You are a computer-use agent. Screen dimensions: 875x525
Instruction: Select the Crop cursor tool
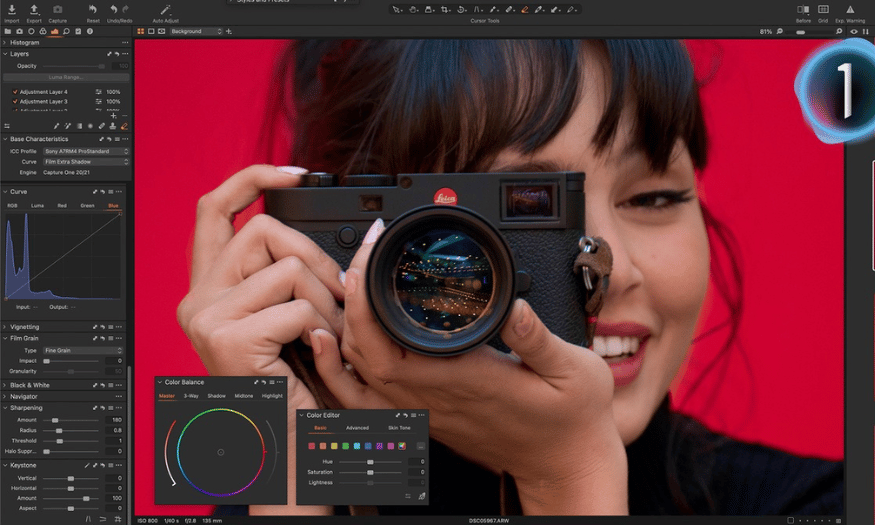(445, 9)
